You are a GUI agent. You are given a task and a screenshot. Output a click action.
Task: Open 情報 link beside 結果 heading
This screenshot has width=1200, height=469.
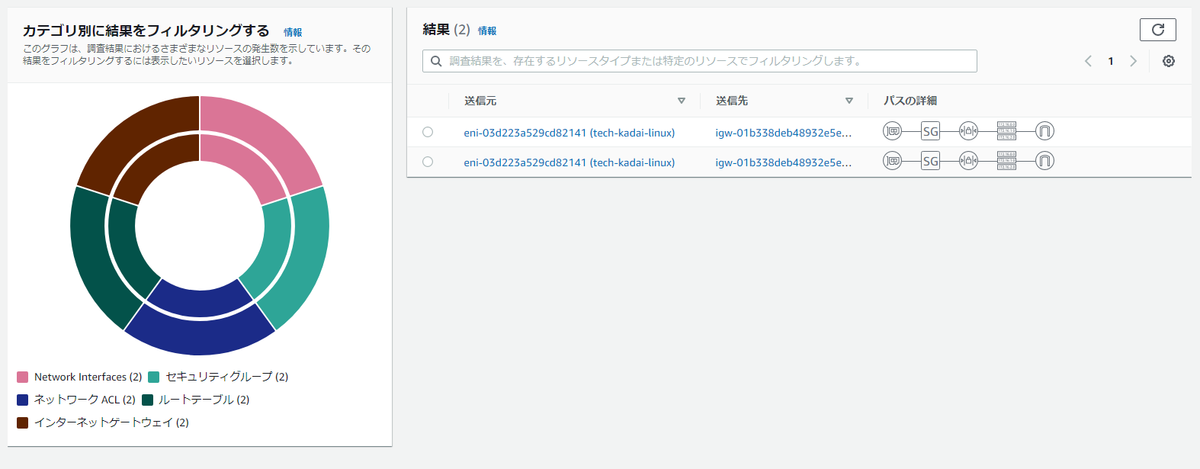point(487,31)
